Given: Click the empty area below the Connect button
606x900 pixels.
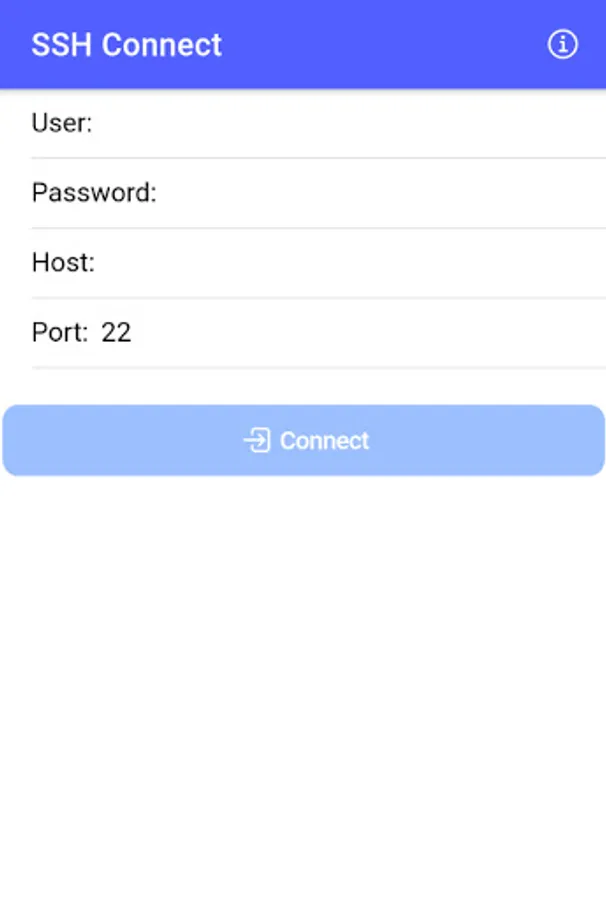Looking at the screenshot, I should (x=303, y=683).
